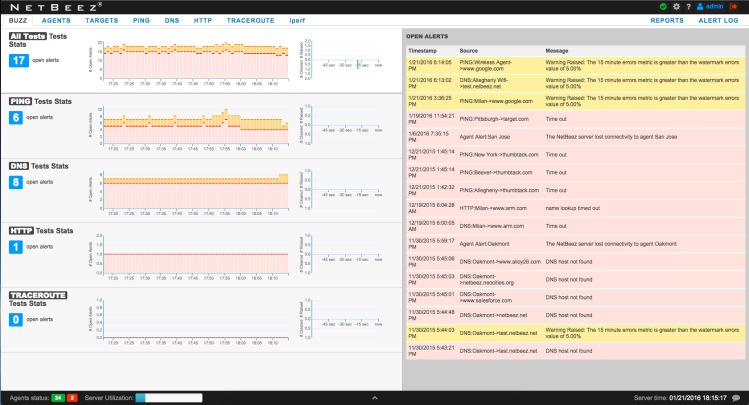The image size is (749, 405).
Task: Select alert PING:Wireless Agent->www.google.com
Action: 576,65
